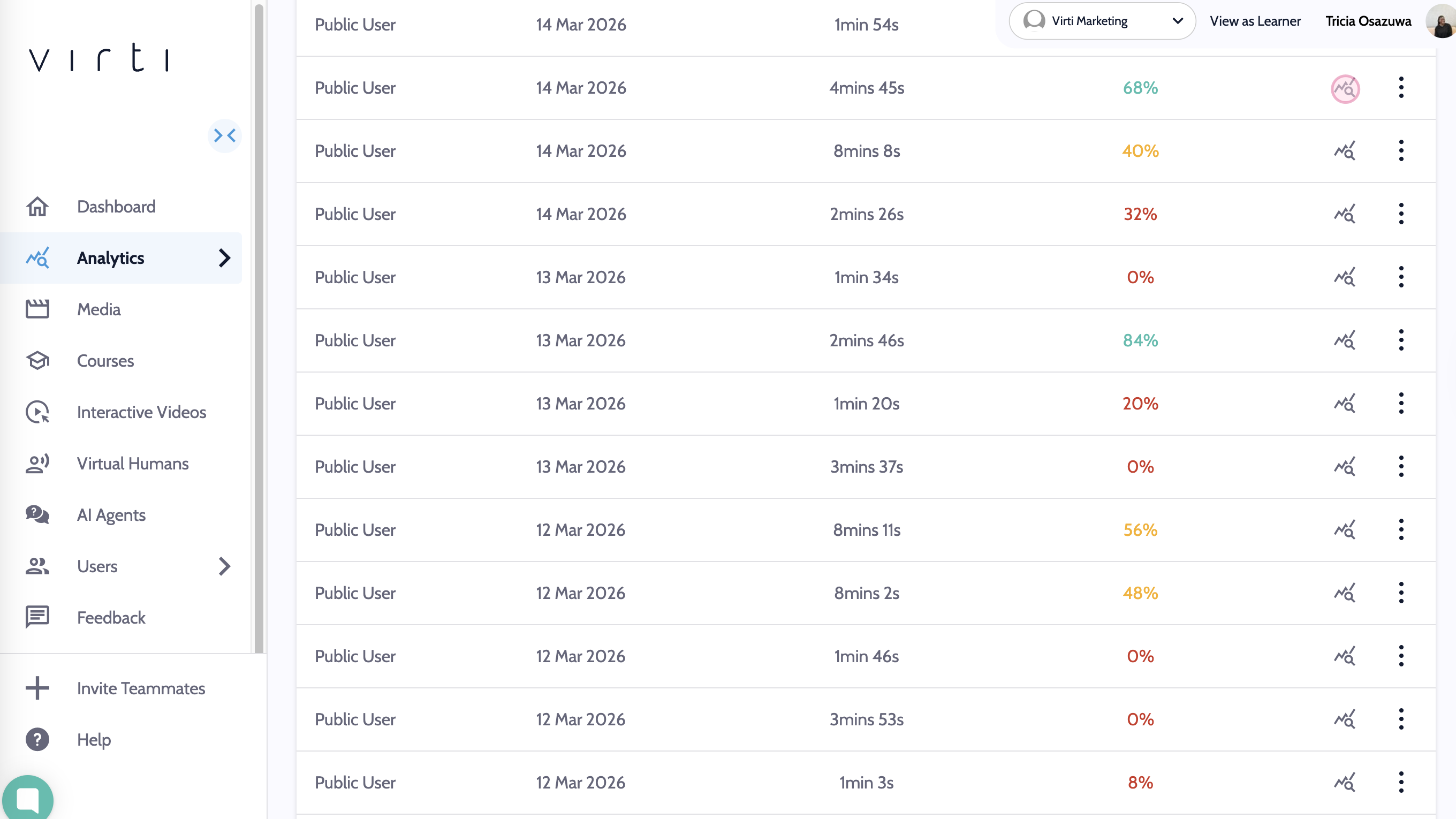Expand the Analytics submenu chevron
The height and width of the screenshot is (819, 1456).
(224, 257)
